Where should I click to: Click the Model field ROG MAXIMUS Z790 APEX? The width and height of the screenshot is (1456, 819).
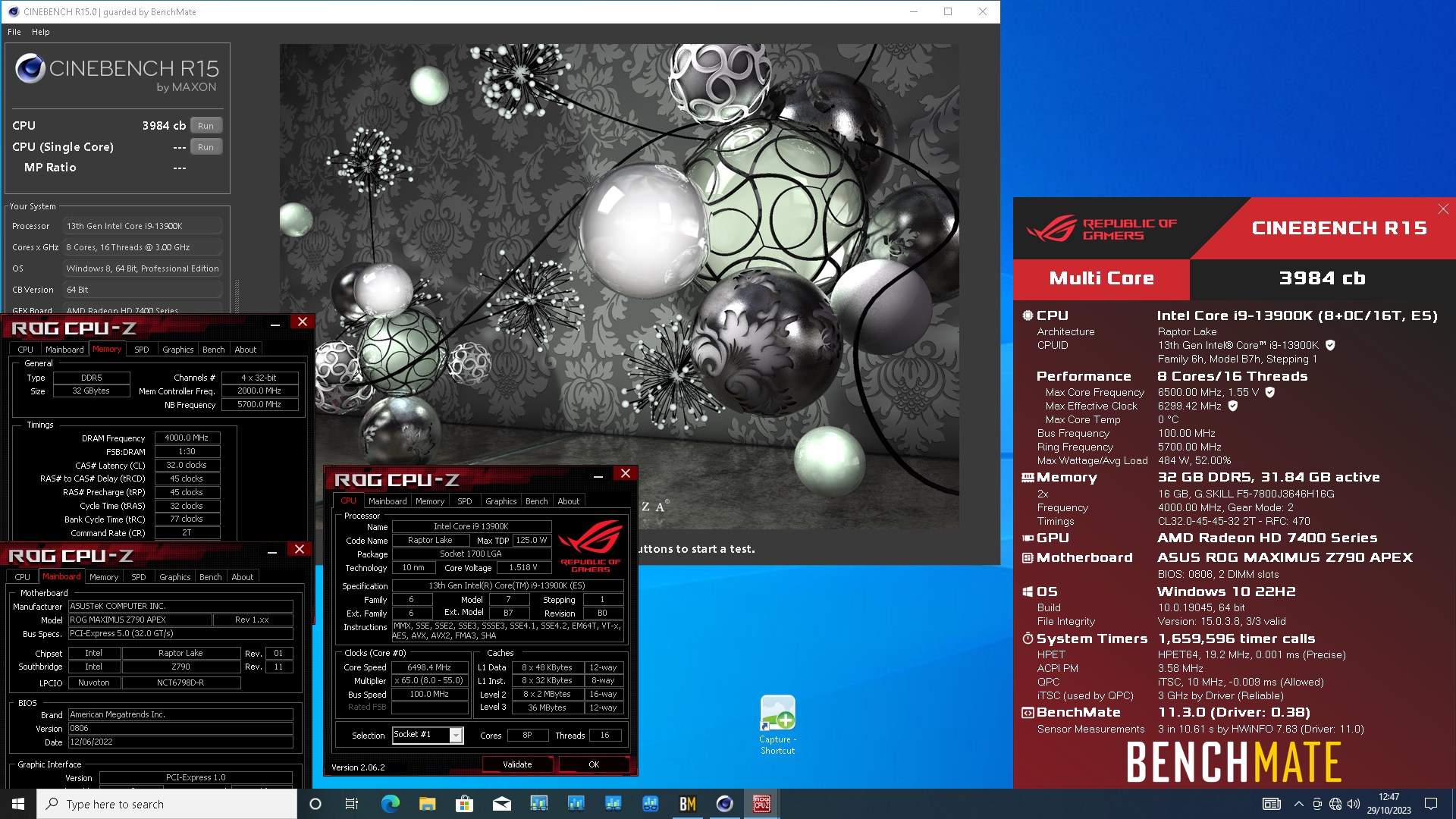[x=140, y=620]
